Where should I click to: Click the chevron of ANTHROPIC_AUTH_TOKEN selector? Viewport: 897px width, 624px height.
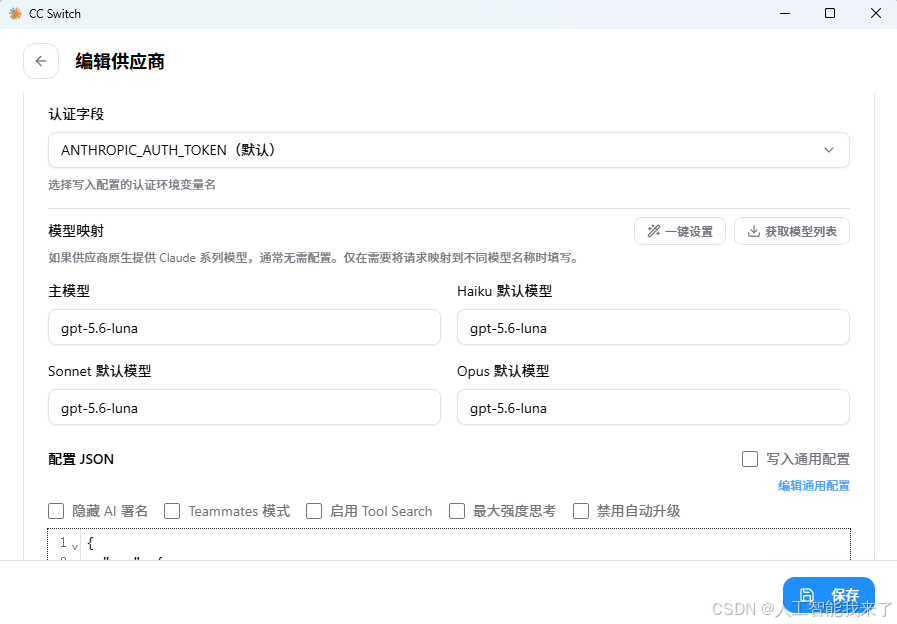[x=828, y=150]
